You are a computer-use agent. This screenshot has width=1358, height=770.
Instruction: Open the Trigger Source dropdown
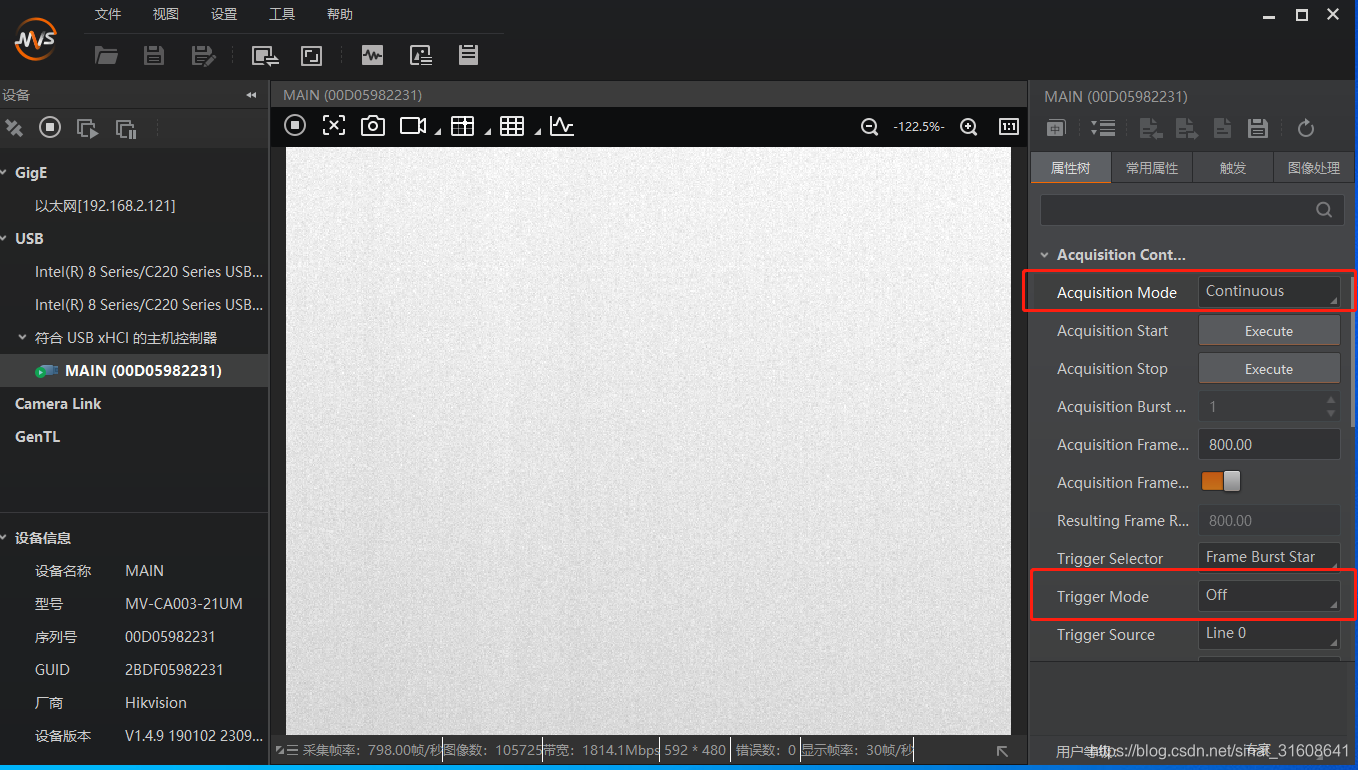1269,634
